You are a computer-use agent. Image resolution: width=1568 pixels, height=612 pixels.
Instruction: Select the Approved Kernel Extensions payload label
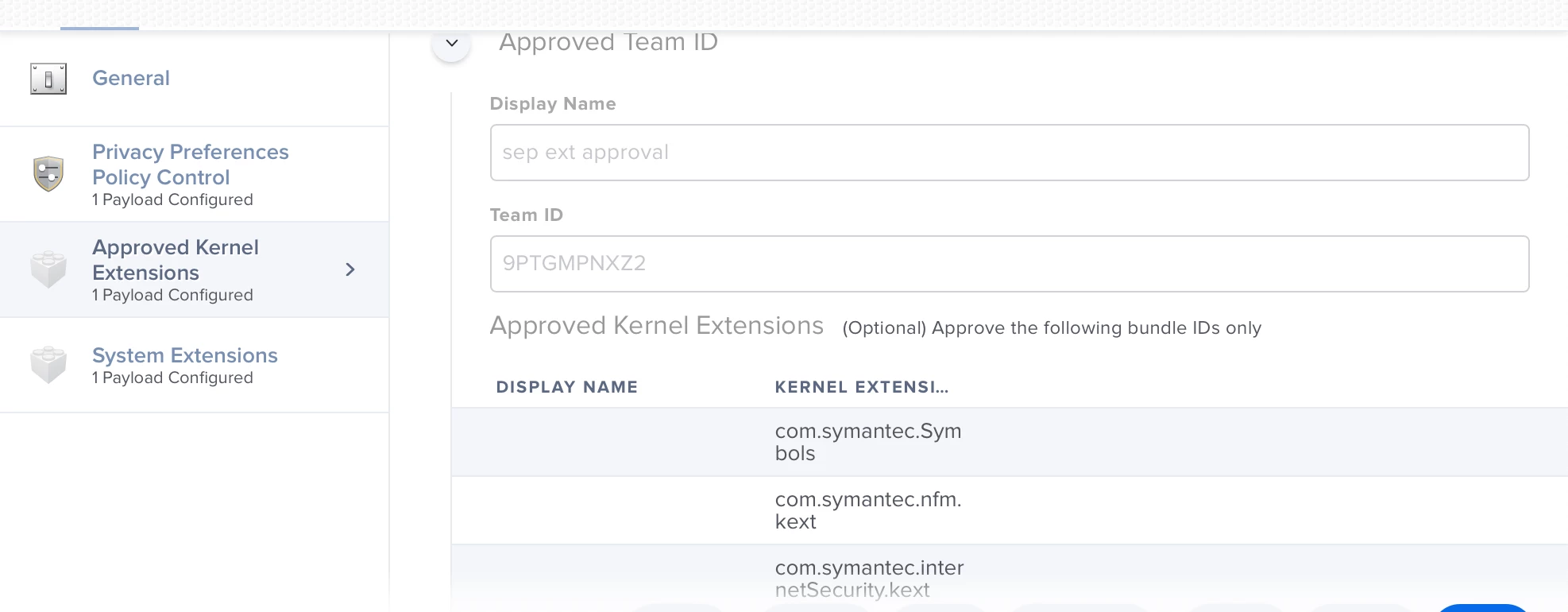click(x=175, y=260)
